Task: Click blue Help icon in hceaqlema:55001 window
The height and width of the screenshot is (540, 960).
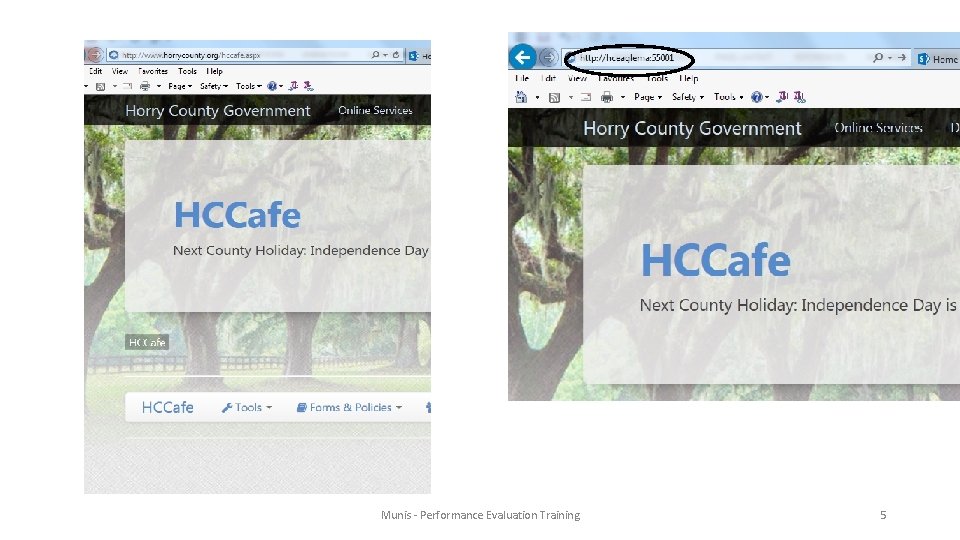Action: click(757, 97)
